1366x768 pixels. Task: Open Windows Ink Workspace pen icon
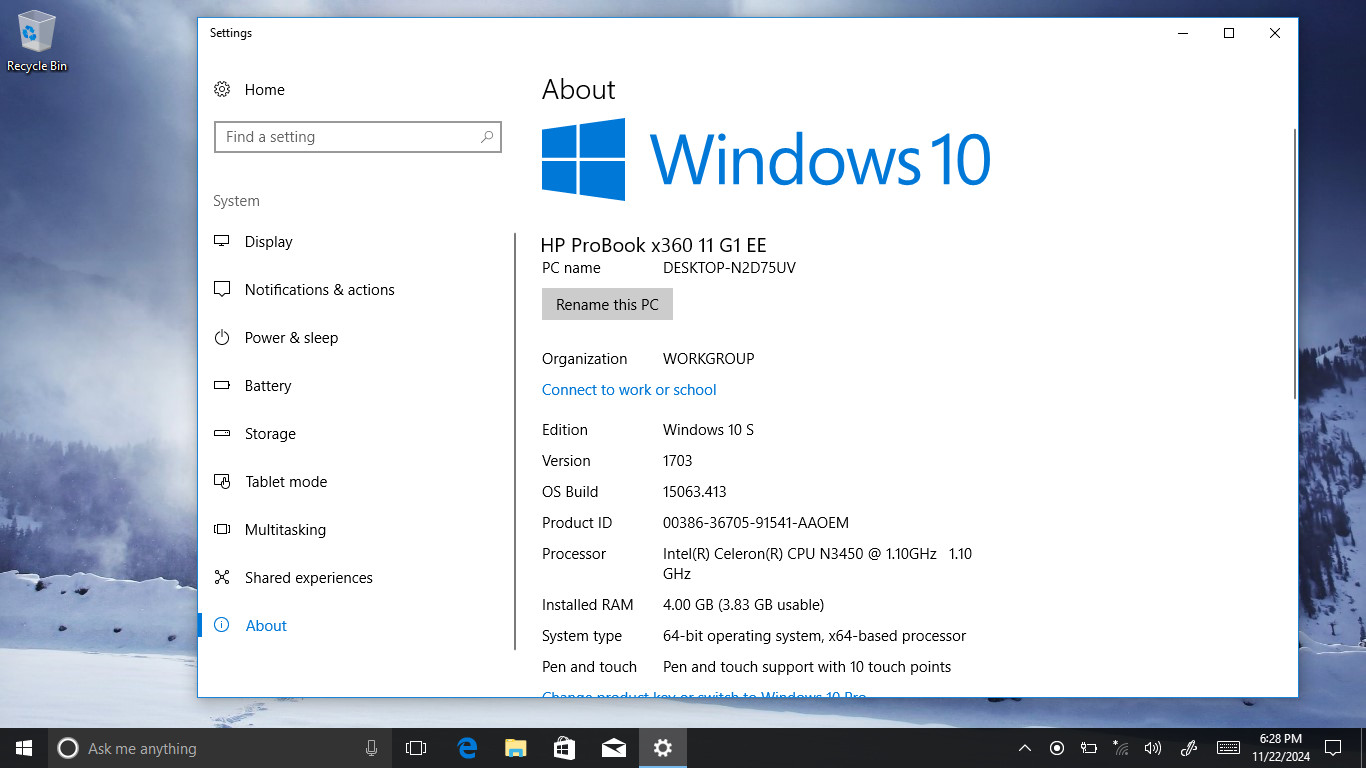point(1189,748)
